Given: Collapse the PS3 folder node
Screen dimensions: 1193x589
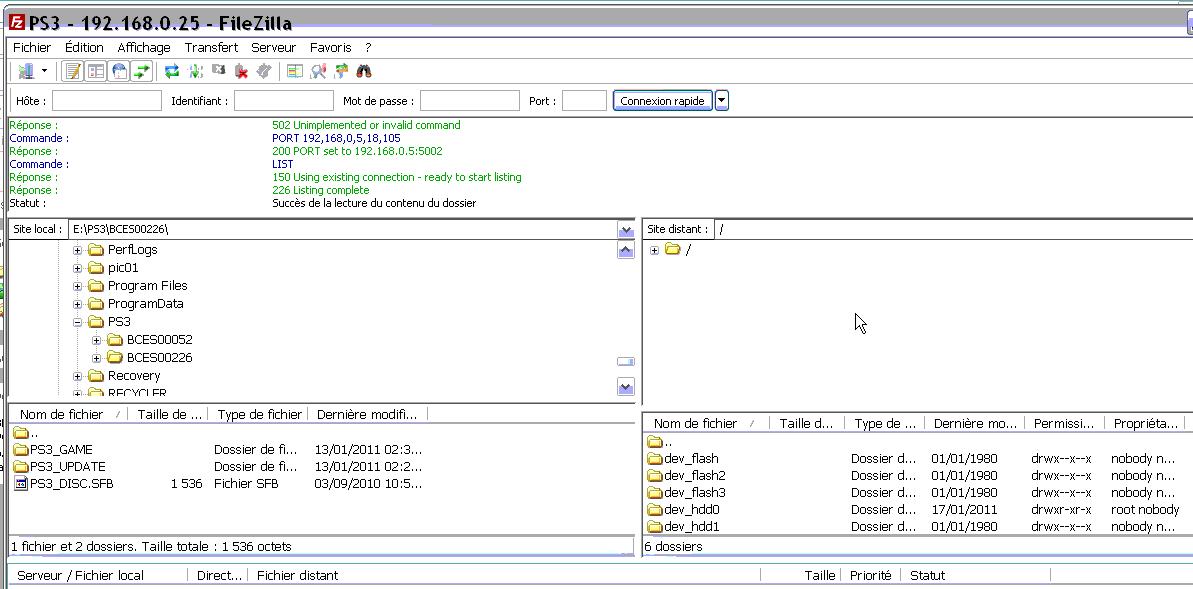Looking at the screenshot, I should [78, 322].
